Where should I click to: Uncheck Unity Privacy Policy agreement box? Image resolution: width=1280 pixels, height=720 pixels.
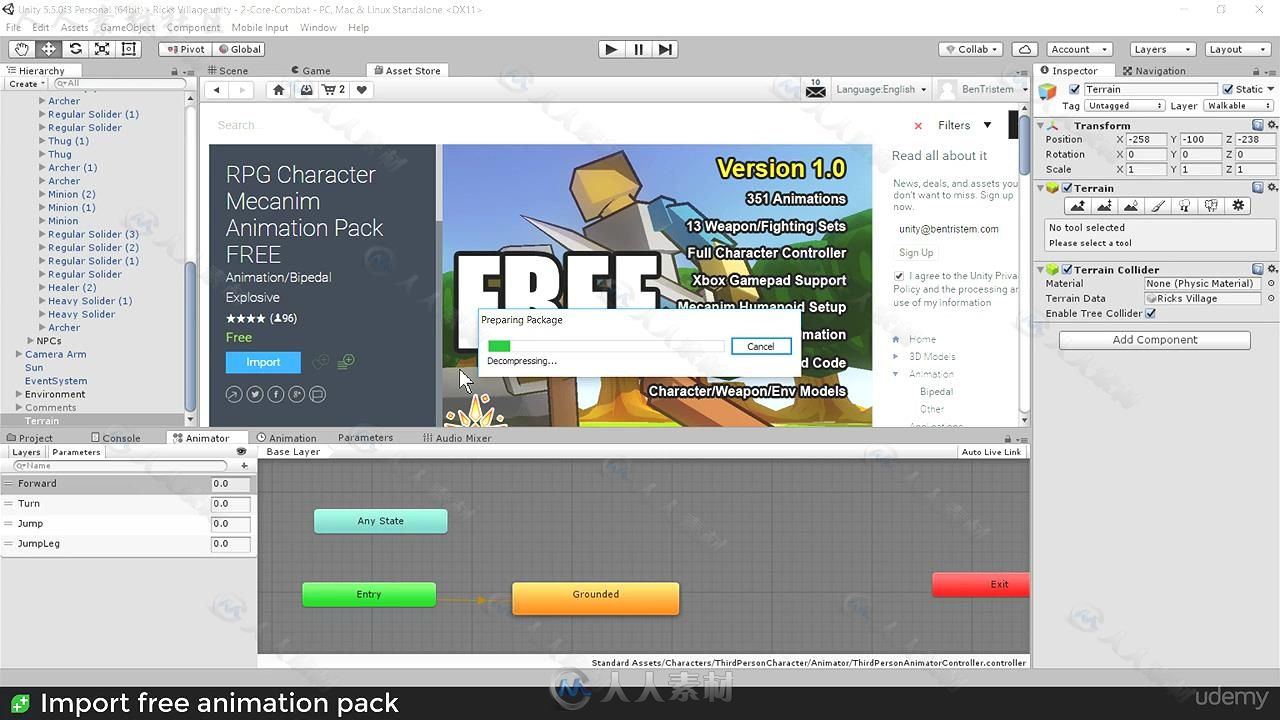pos(899,276)
